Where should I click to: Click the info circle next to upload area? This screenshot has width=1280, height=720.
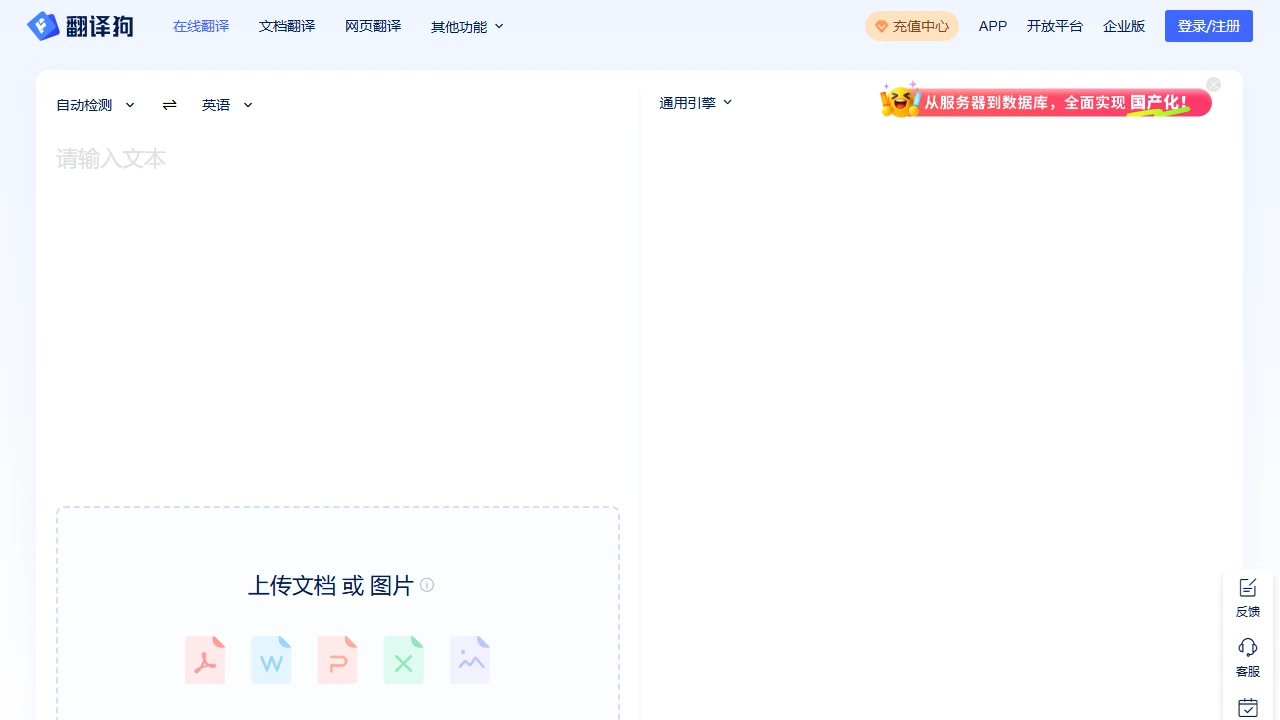click(426, 585)
